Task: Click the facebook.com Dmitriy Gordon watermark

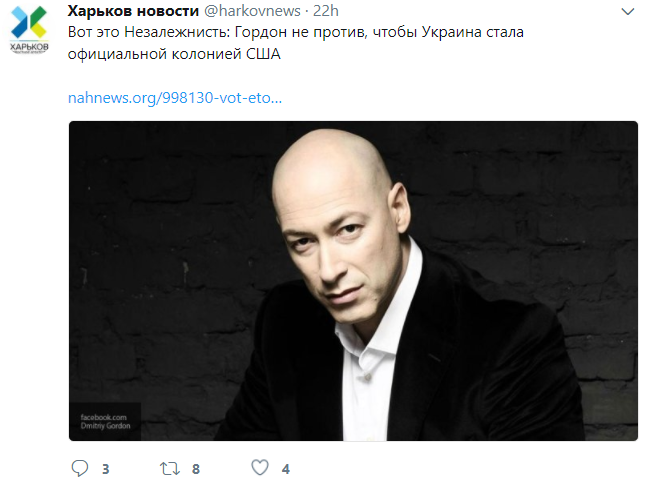Action: click(x=105, y=421)
